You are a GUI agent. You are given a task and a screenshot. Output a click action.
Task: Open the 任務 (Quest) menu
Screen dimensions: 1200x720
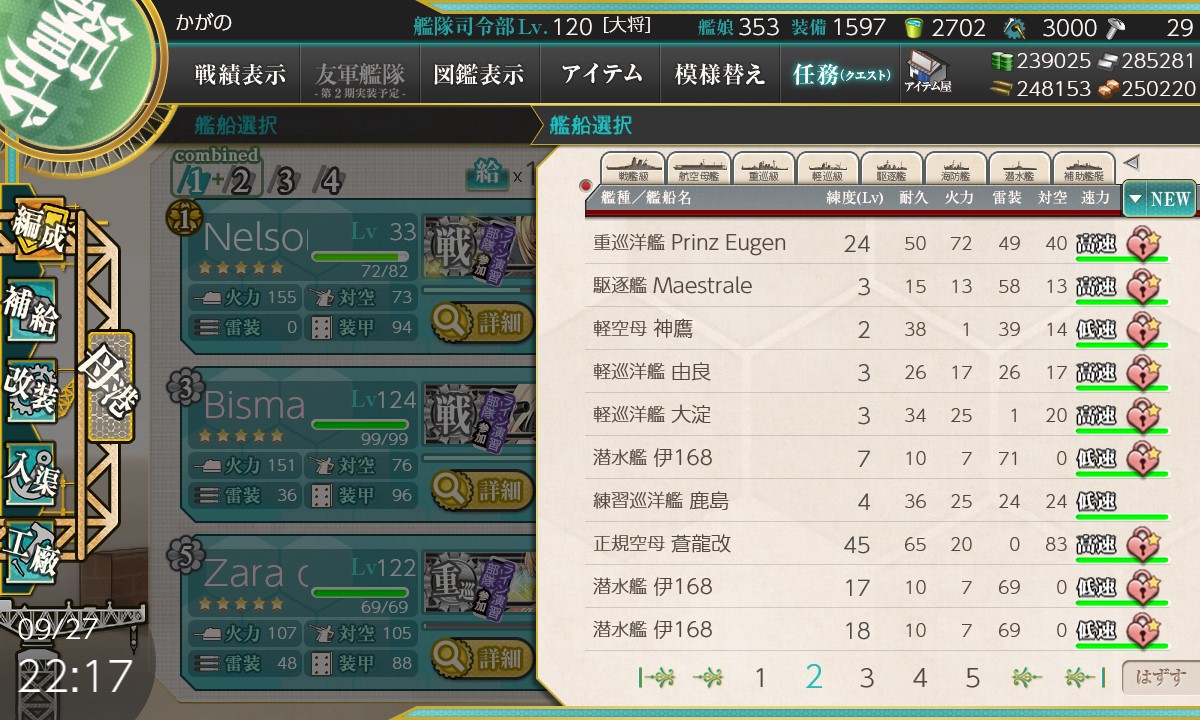pos(841,74)
